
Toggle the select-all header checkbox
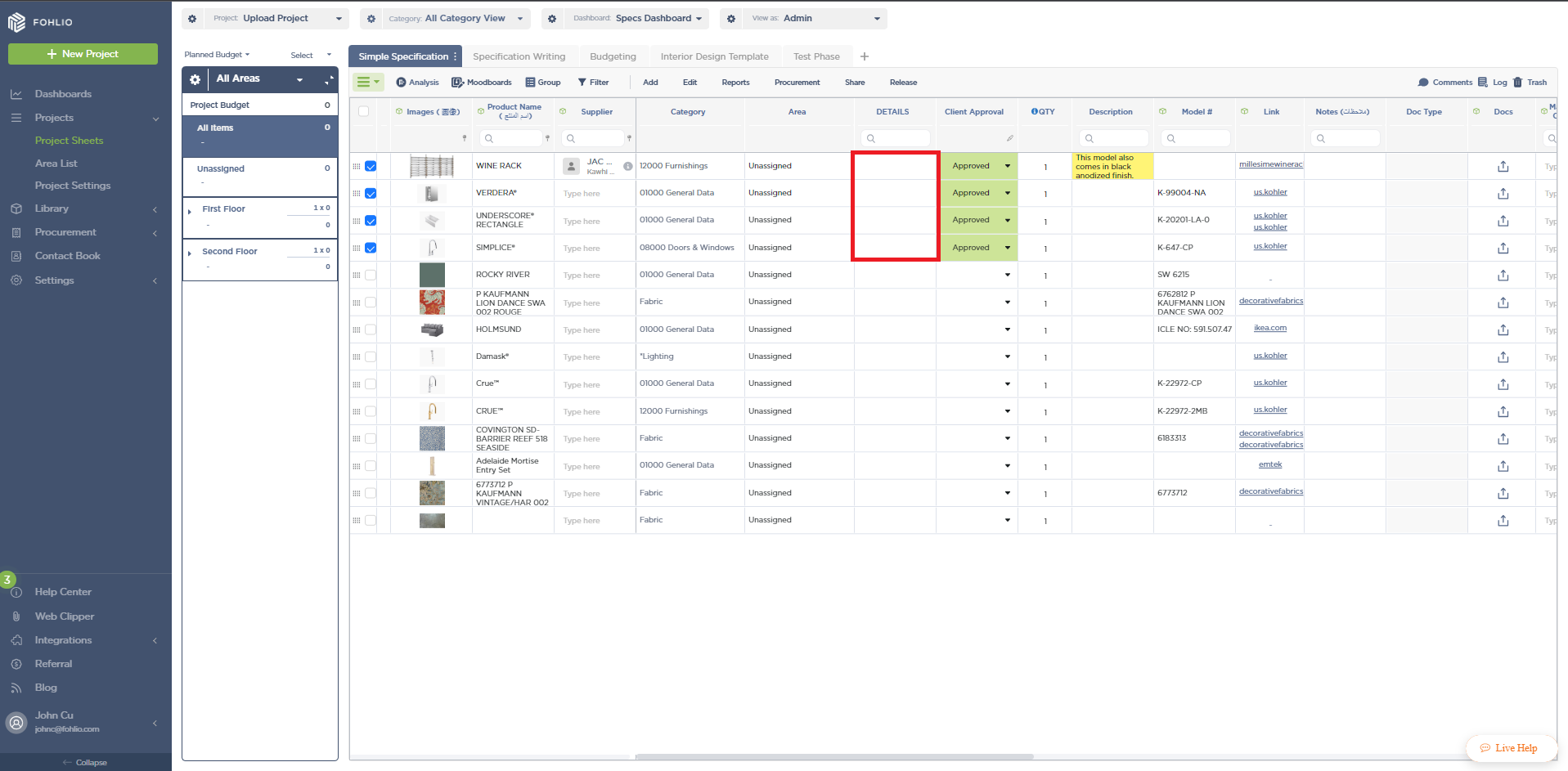pos(364,112)
